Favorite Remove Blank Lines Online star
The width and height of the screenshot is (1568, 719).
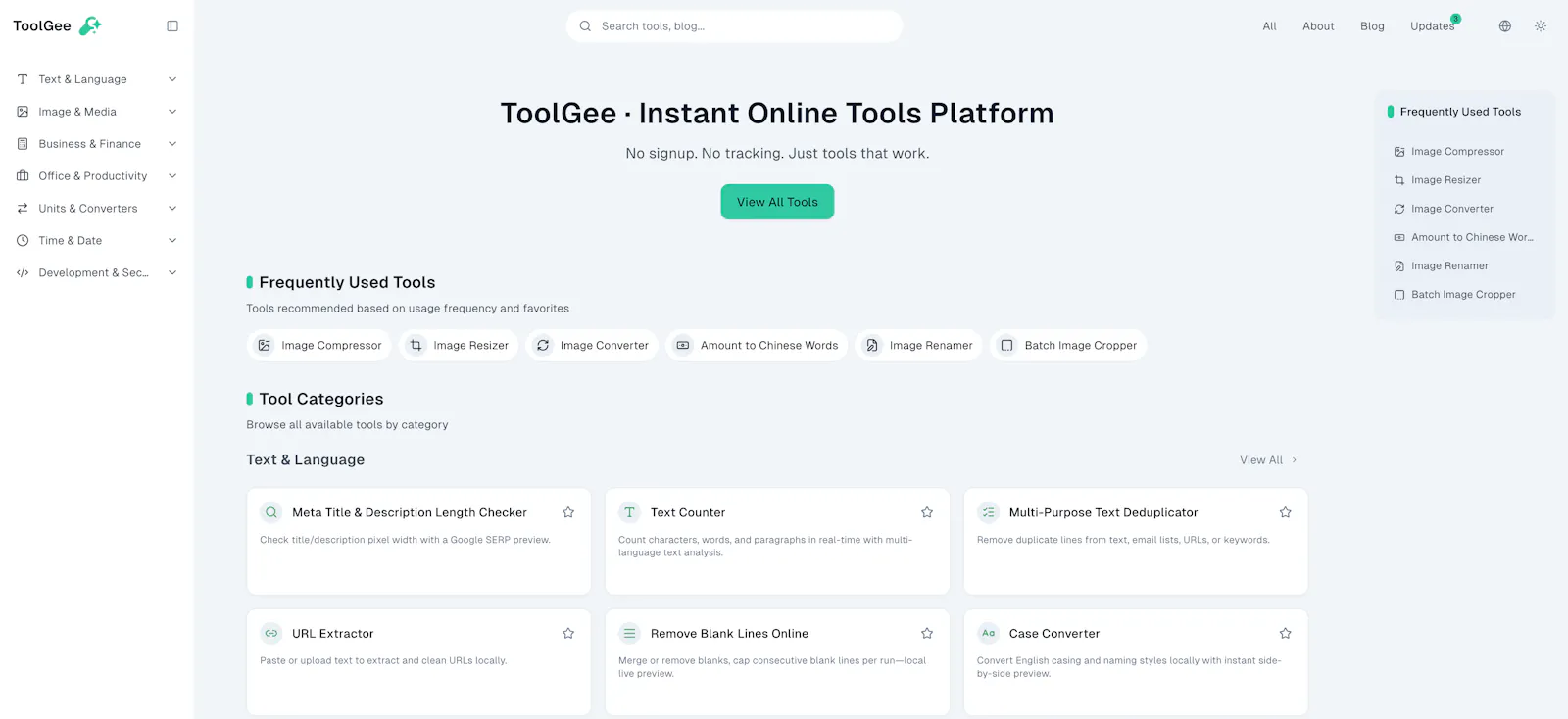click(x=927, y=634)
